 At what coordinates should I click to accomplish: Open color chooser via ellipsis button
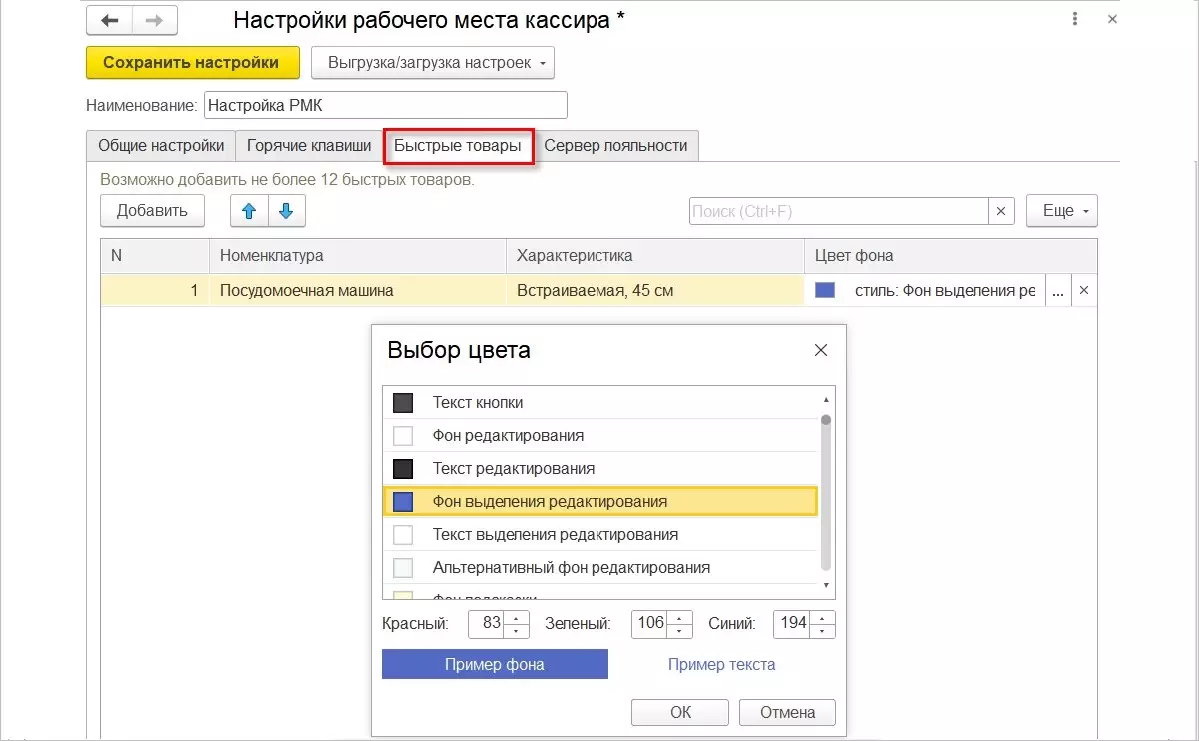(1058, 291)
